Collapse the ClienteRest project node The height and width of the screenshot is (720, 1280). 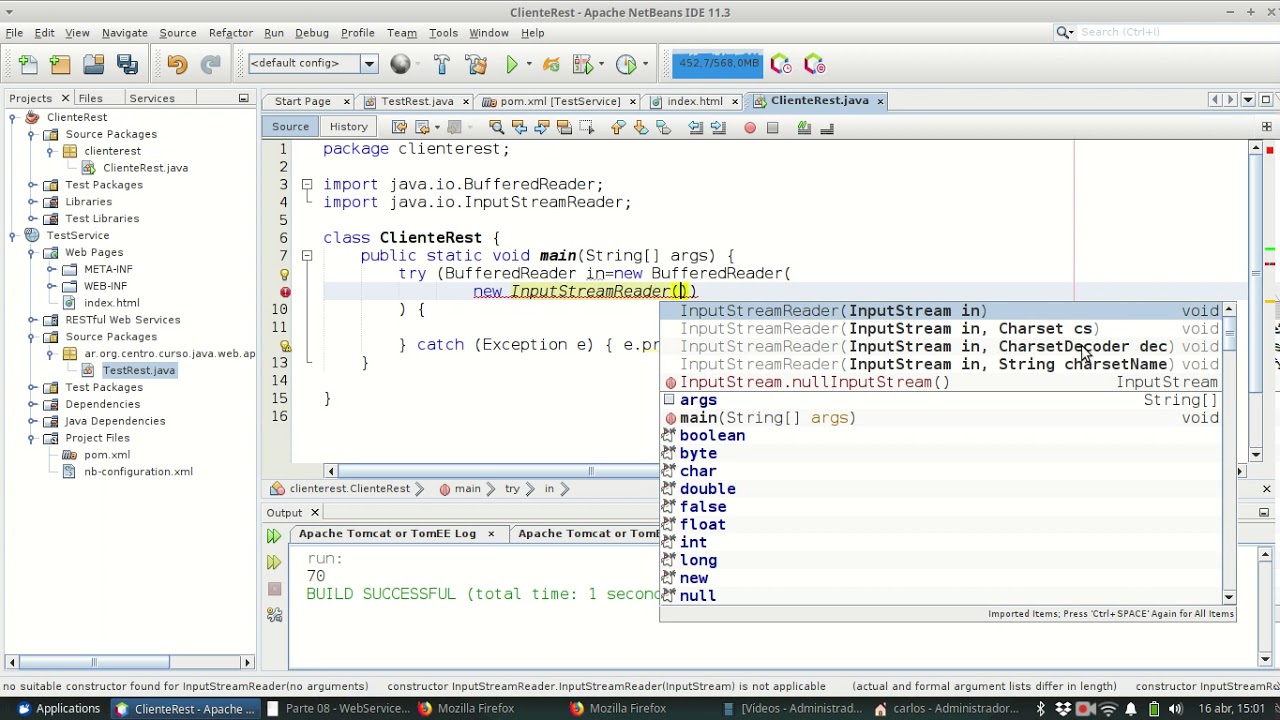12,117
